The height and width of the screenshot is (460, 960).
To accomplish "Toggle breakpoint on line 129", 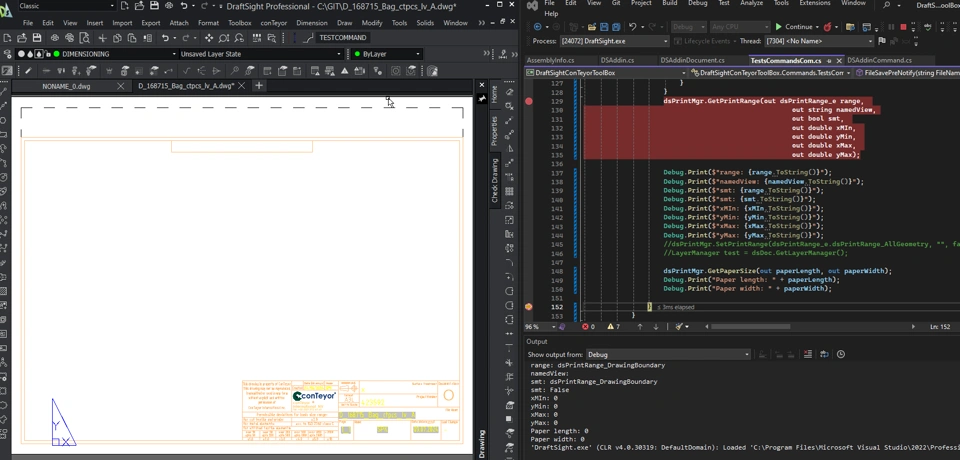I will pyautogui.click(x=529, y=101).
